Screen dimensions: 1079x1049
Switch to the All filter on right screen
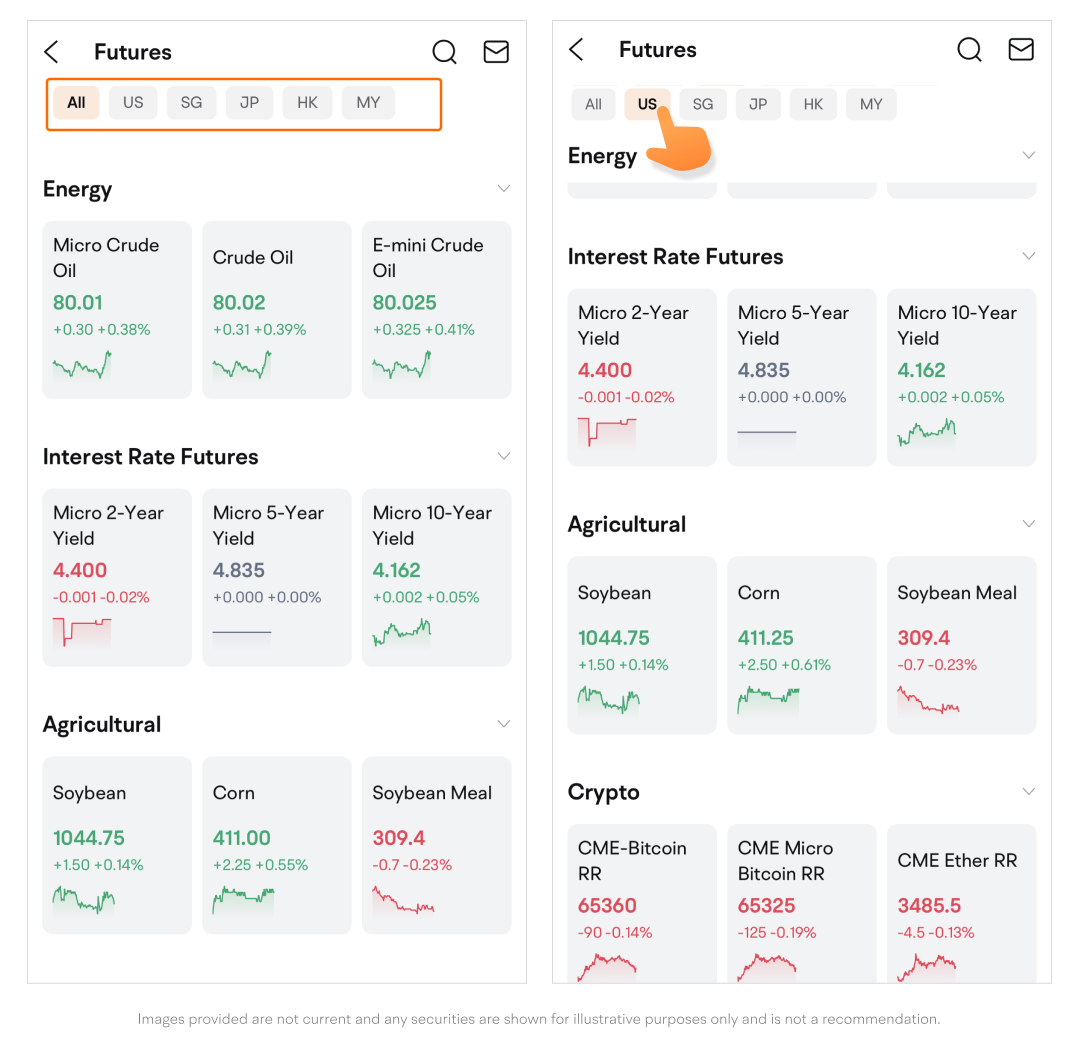coord(593,104)
